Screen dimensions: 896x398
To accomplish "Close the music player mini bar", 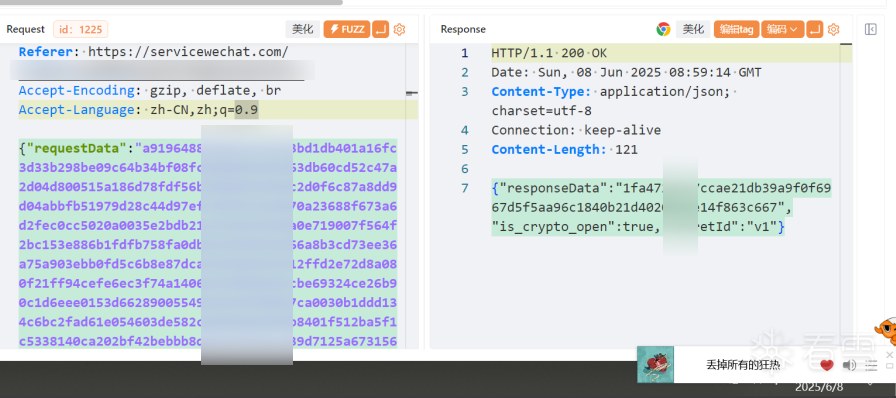I will coord(889,355).
